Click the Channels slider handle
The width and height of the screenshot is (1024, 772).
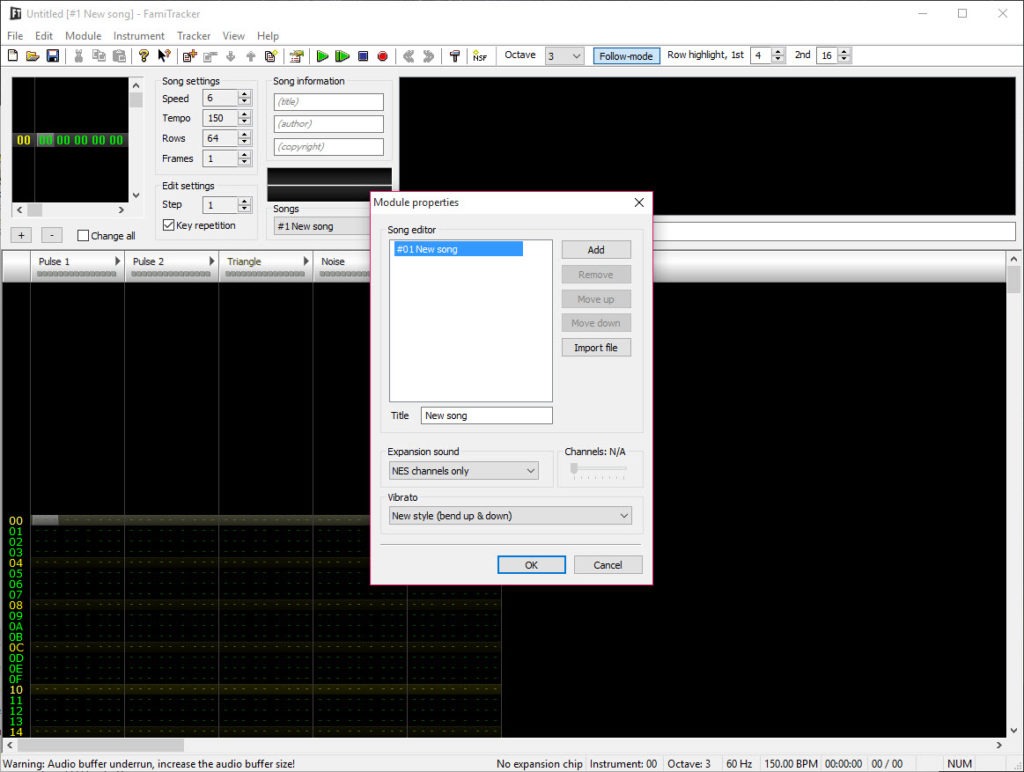574,468
